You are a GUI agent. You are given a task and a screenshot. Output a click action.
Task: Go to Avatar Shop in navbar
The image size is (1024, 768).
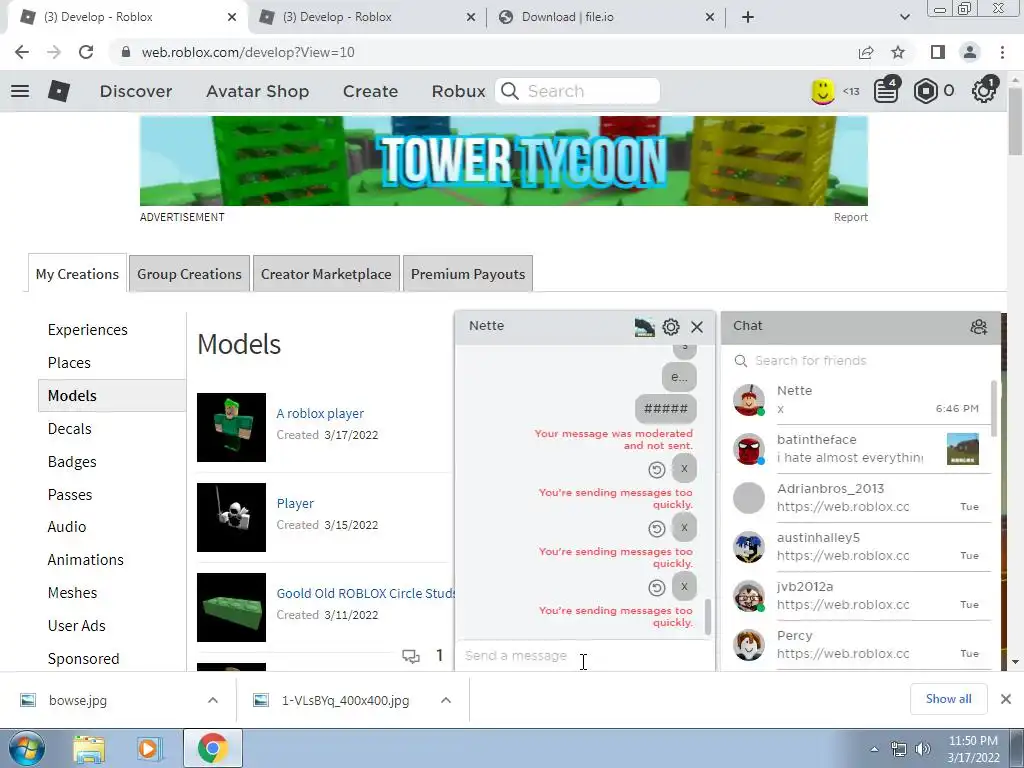(x=257, y=91)
